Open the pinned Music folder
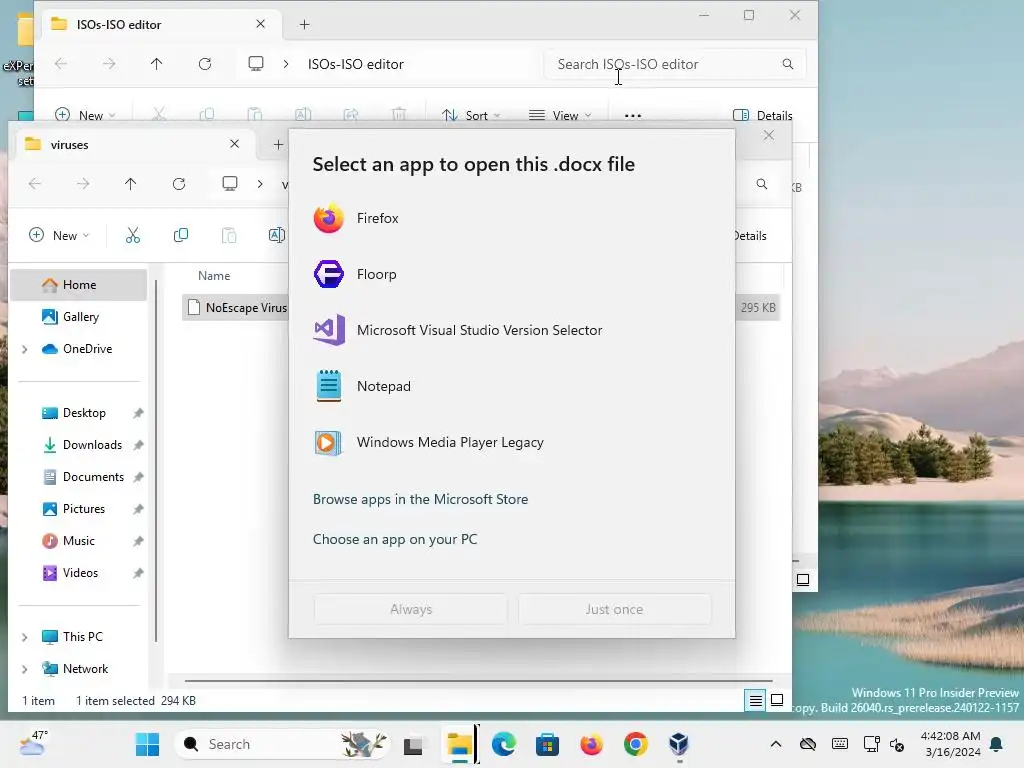The height and width of the screenshot is (768, 1024). point(78,541)
